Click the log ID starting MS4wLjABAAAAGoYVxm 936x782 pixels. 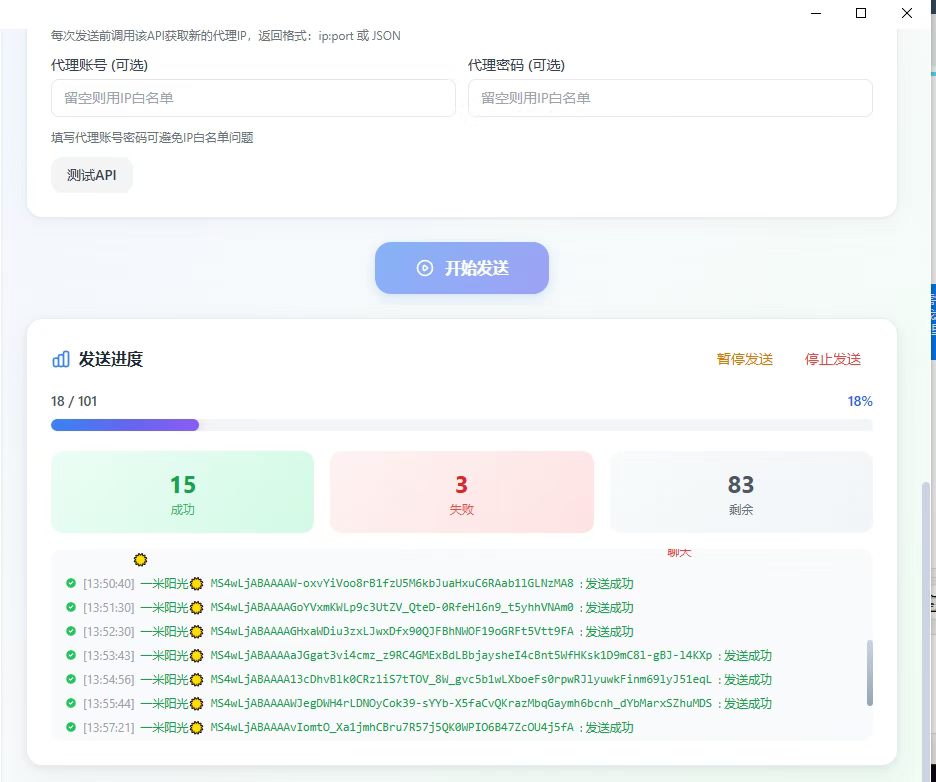[x=392, y=607]
